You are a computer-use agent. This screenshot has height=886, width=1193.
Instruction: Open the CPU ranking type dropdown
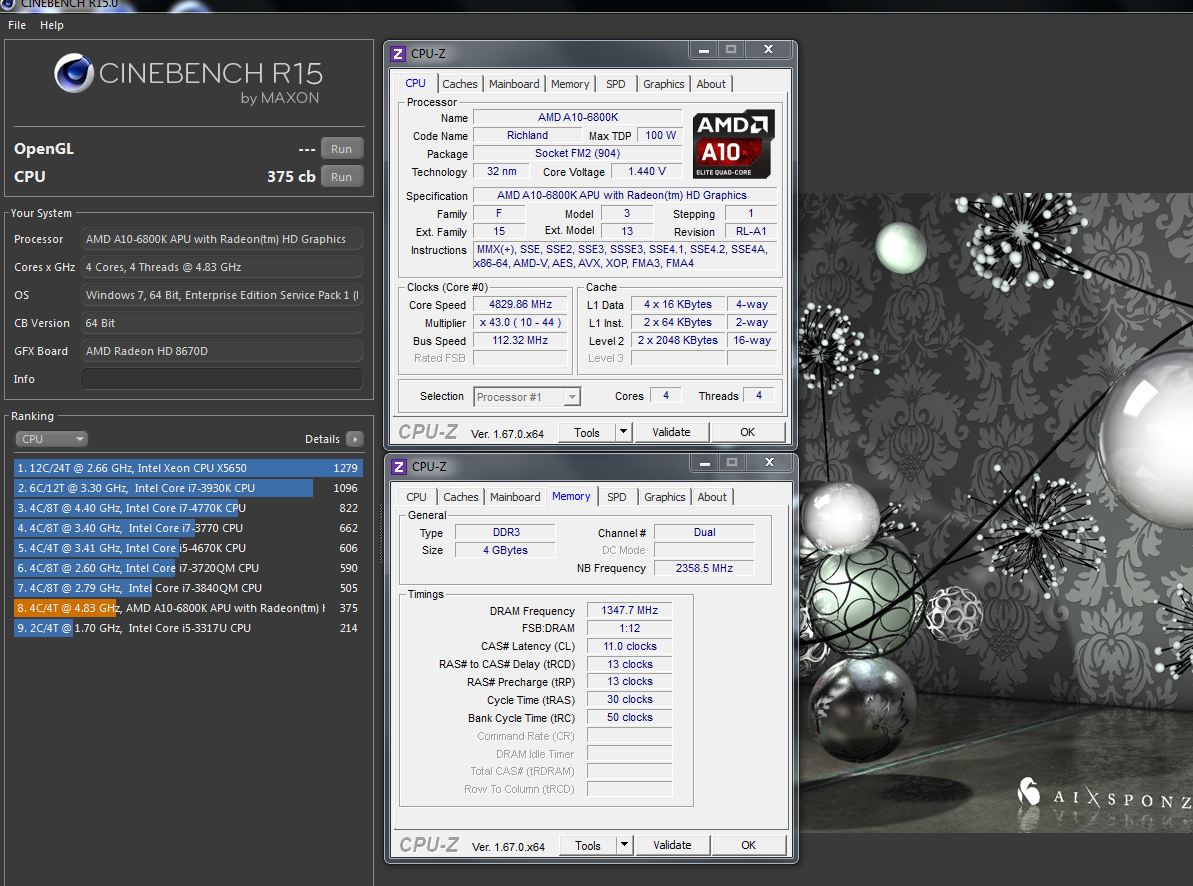[x=51, y=439]
